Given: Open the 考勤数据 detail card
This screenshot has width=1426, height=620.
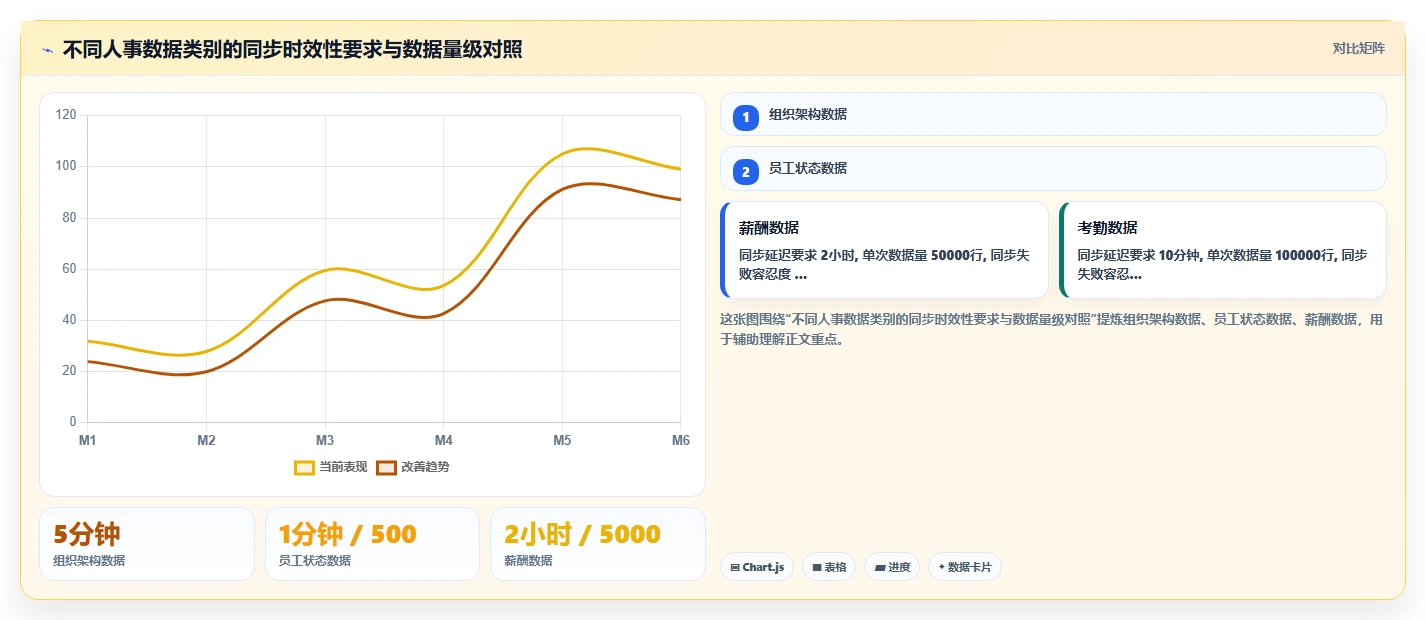Looking at the screenshot, I should [x=1223, y=250].
